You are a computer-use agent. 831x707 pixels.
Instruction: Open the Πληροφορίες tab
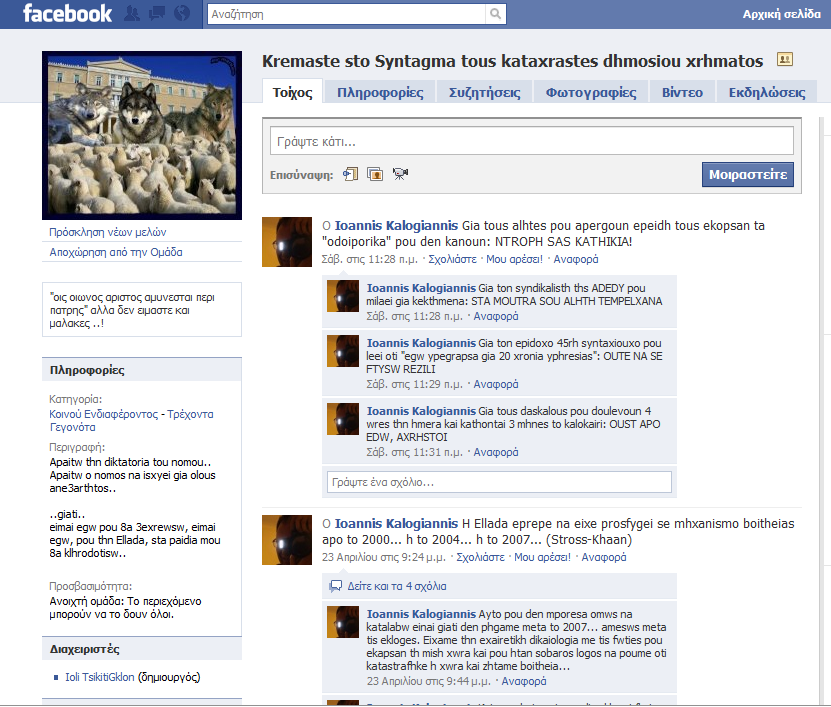(x=381, y=92)
